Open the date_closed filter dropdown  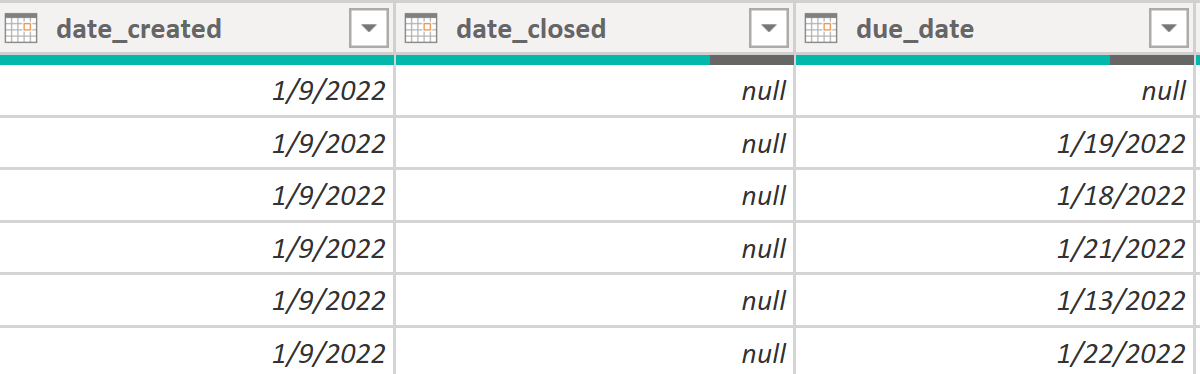769,30
